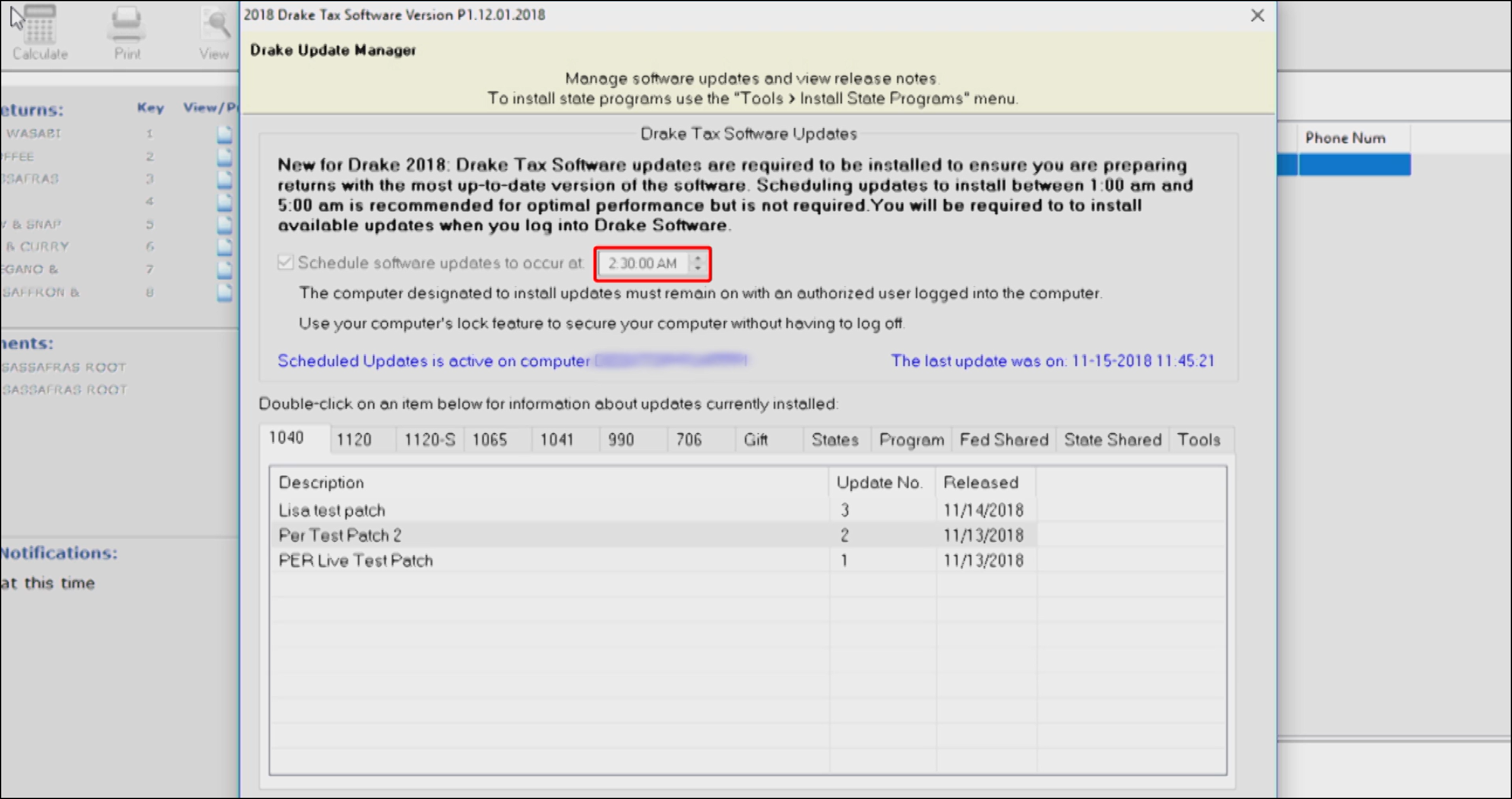Image resolution: width=1512 pixels, height=799 pixels.
Task: Switch to the 1040 tab
Action: [x=295, y=438]
